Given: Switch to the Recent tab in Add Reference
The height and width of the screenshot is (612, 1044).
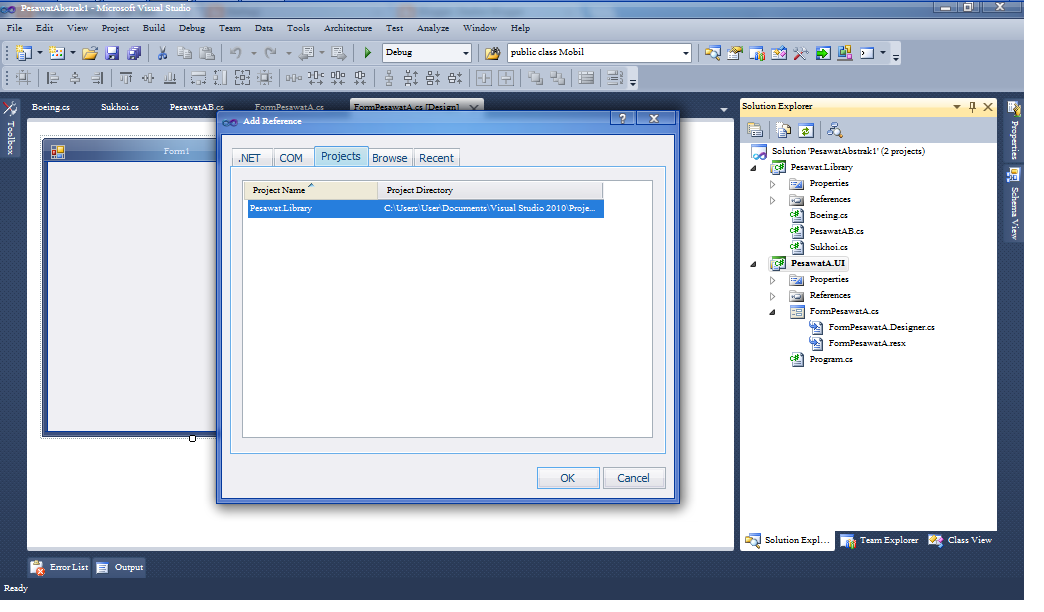Looking at the screenshot, I should (436, 158).
